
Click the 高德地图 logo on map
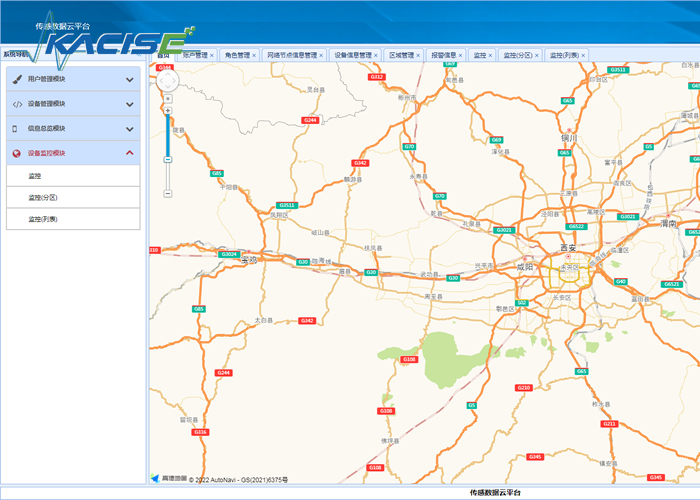pos(169,479)
